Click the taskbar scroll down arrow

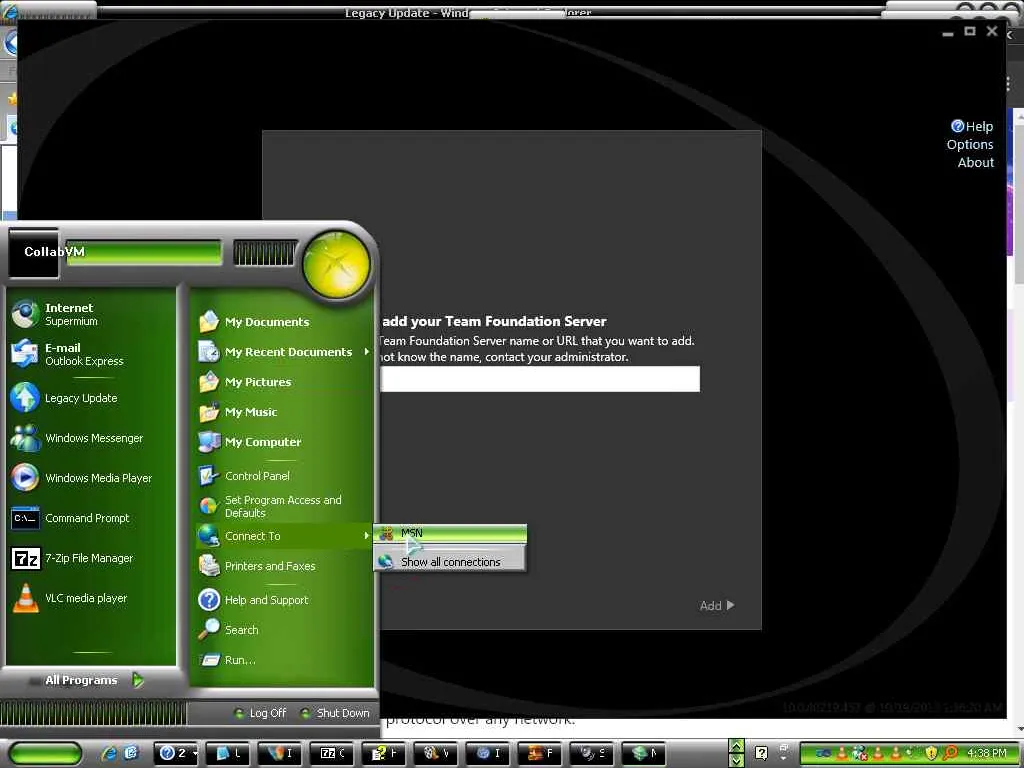click(x=736, y=760)
